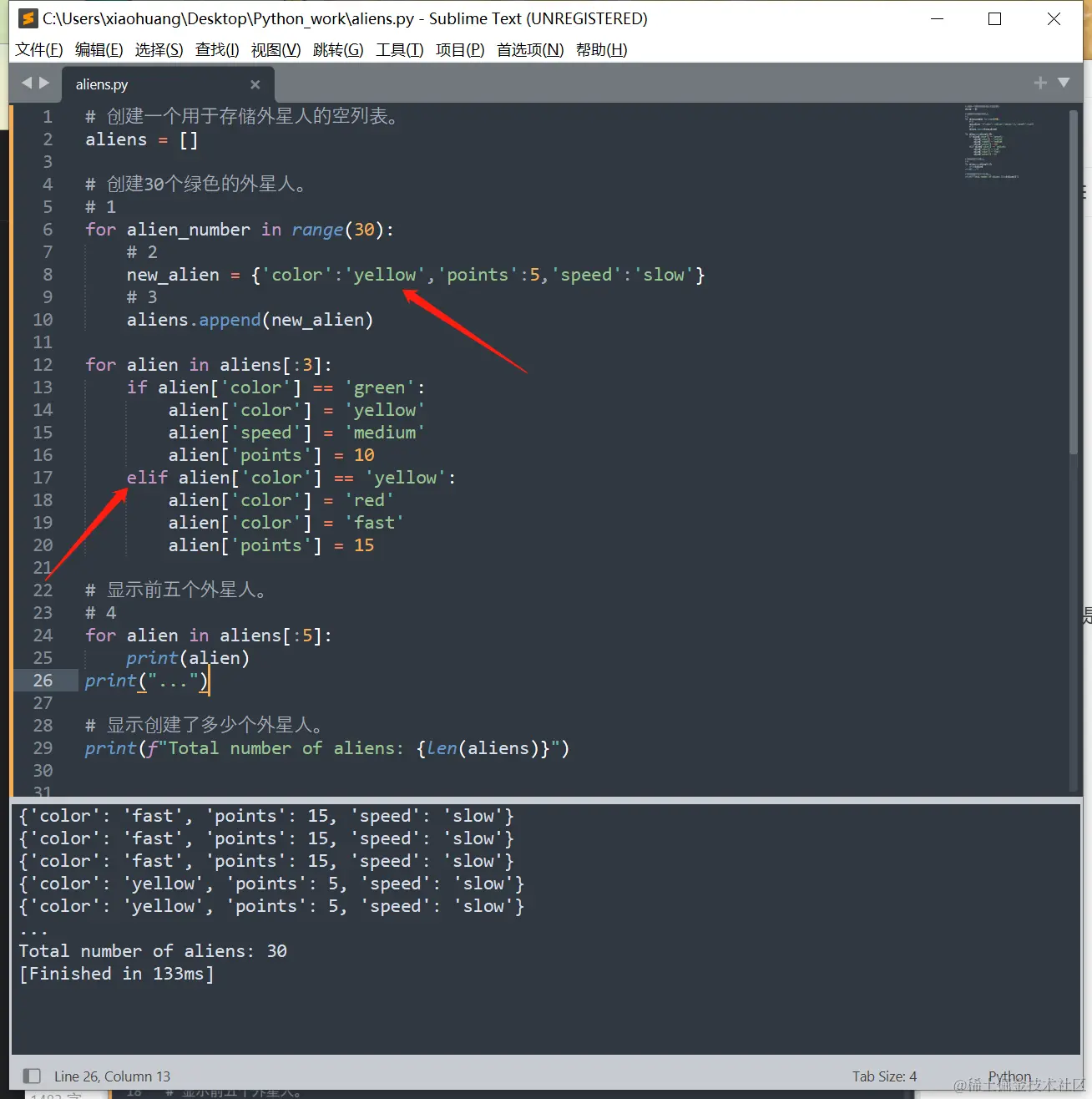
Task: Click 'green' string on line 13
Action: [x=379, y=387]
